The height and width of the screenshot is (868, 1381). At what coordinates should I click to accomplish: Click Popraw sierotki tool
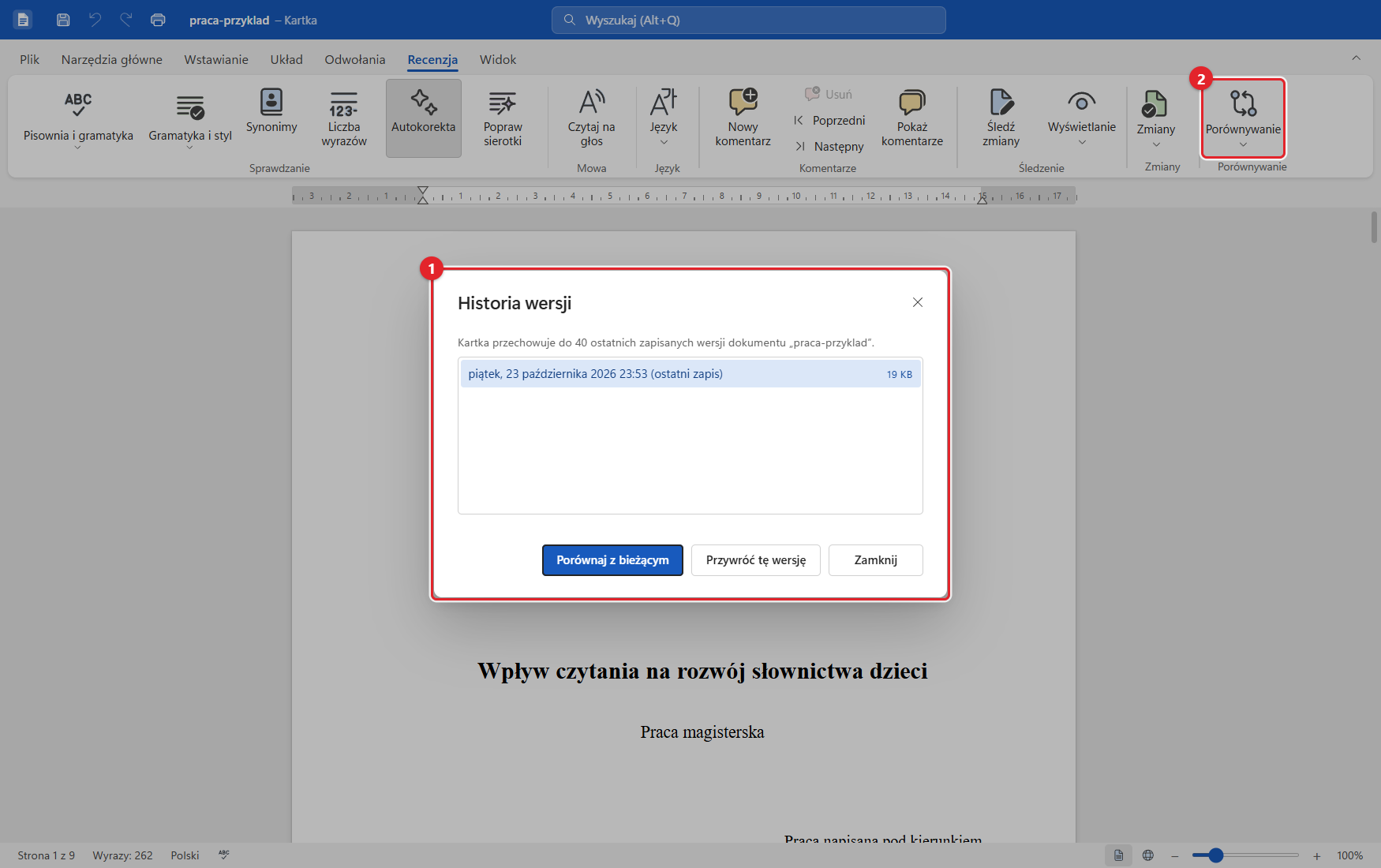pyautogui.click(x=503, y=118)
